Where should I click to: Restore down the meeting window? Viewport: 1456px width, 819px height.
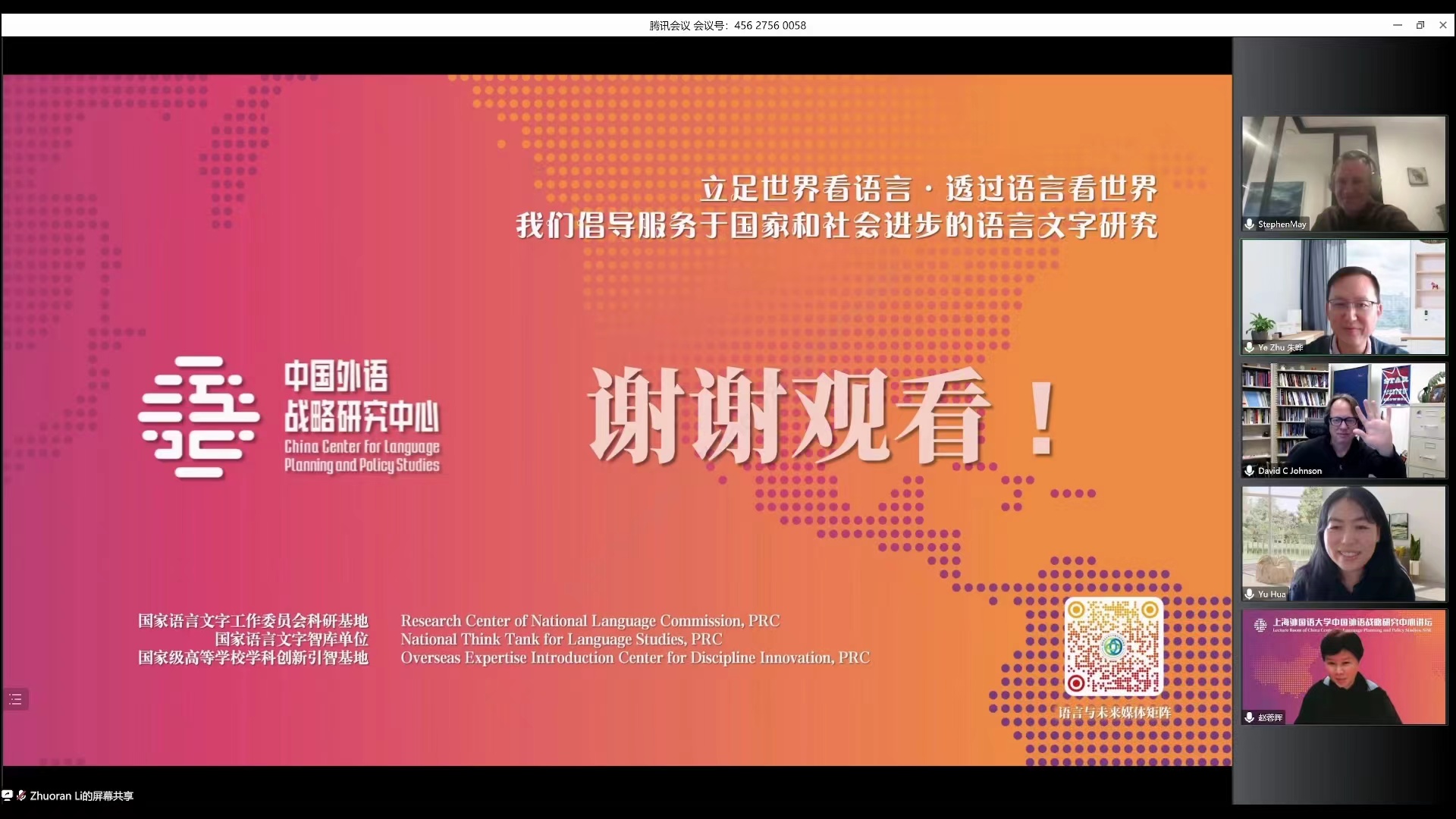click(1420, 25)
